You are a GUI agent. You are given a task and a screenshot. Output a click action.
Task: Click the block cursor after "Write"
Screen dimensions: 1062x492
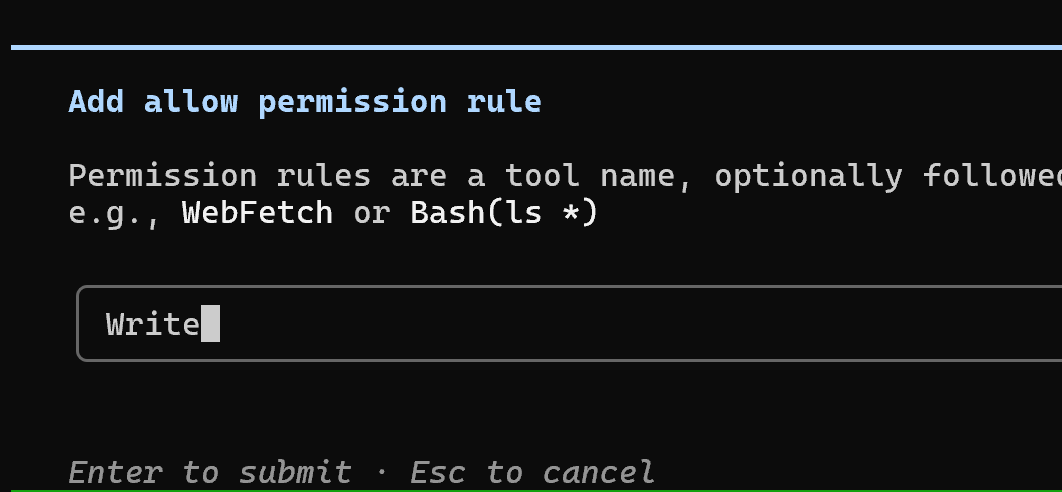pos(211,324)
